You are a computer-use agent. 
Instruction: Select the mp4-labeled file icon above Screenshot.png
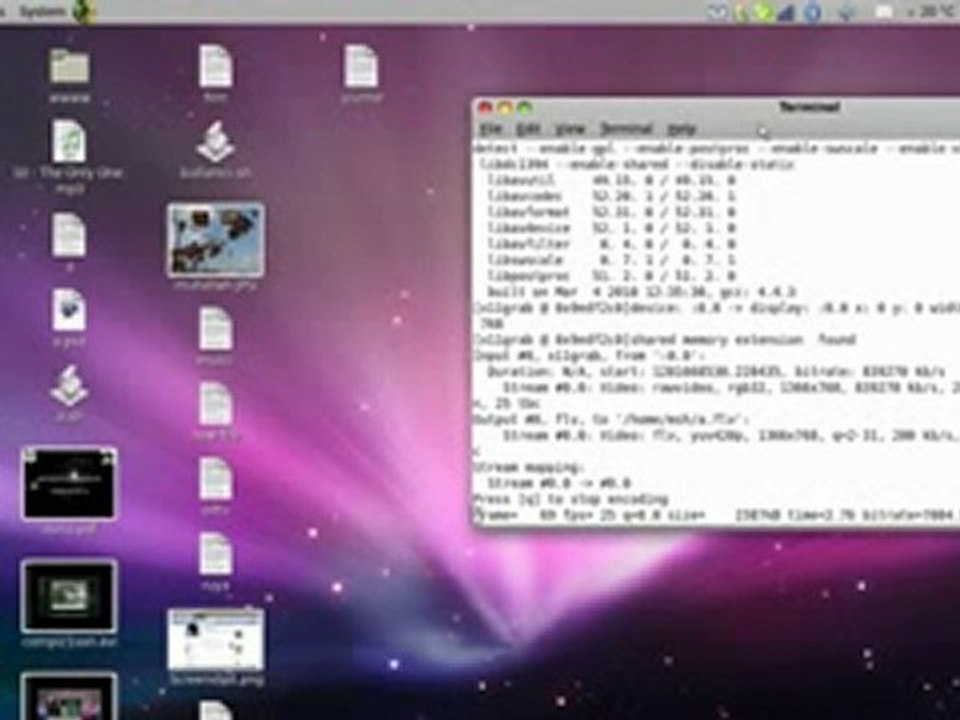(x=216, y=555)
